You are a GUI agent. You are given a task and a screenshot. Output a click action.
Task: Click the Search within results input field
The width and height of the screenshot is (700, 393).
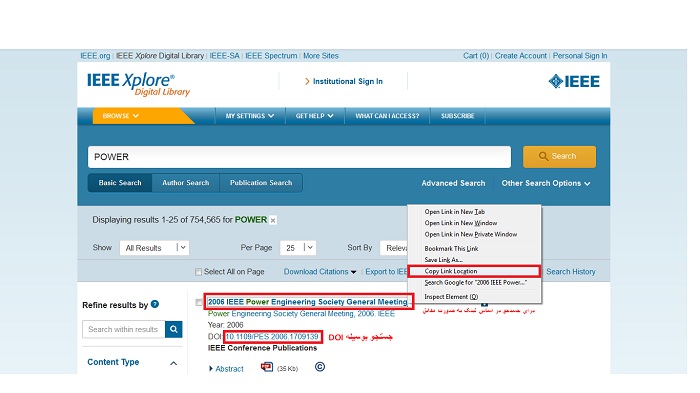pos(124,329)
